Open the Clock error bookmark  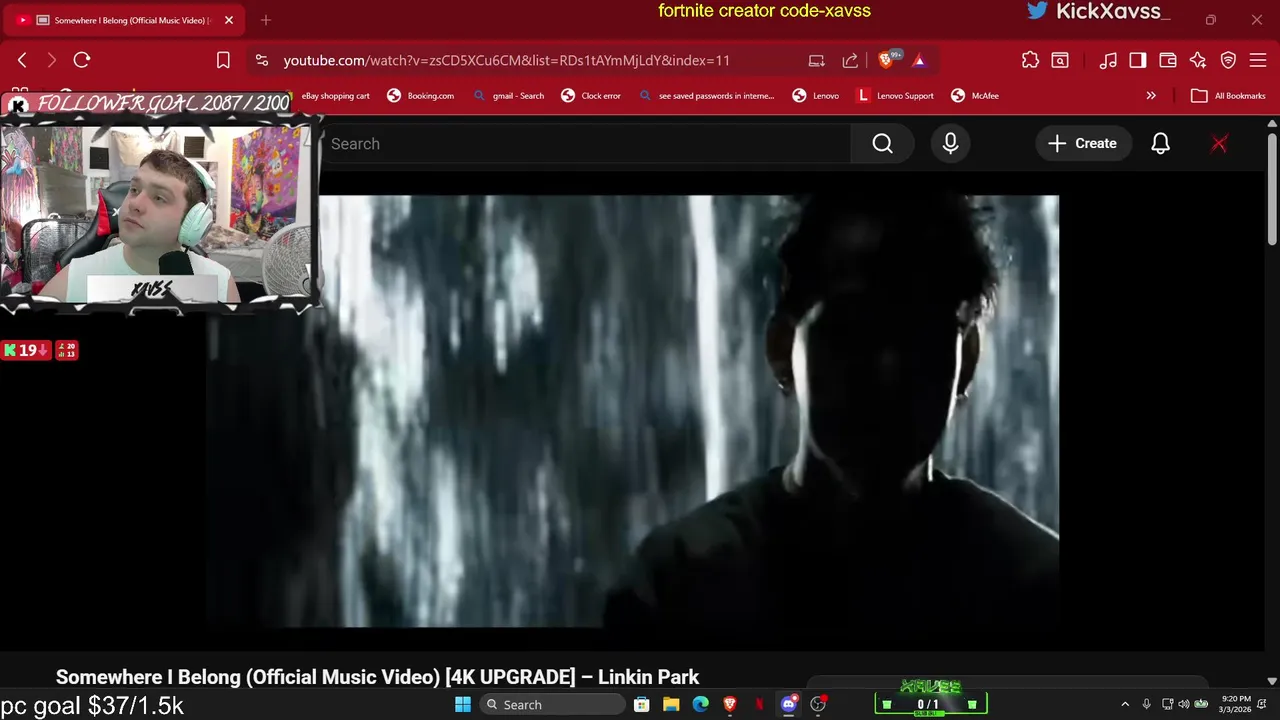pyautogui.click(x=591, y=96)
